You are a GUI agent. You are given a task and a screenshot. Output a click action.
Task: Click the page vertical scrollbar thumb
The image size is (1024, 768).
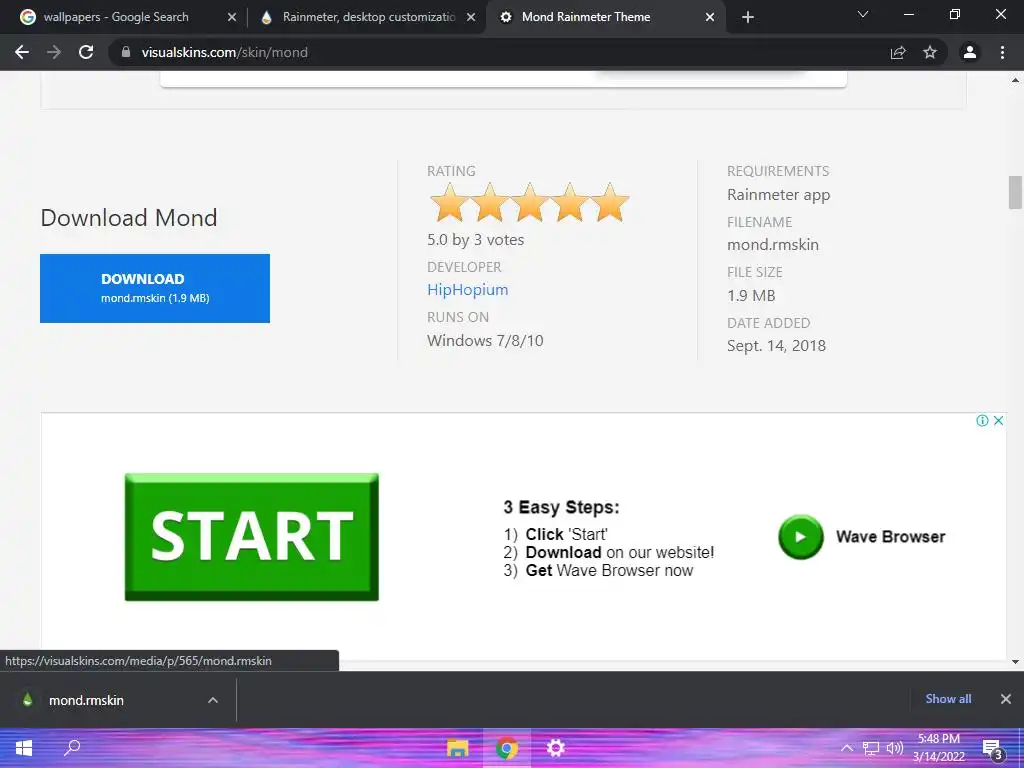[1015, 192]
